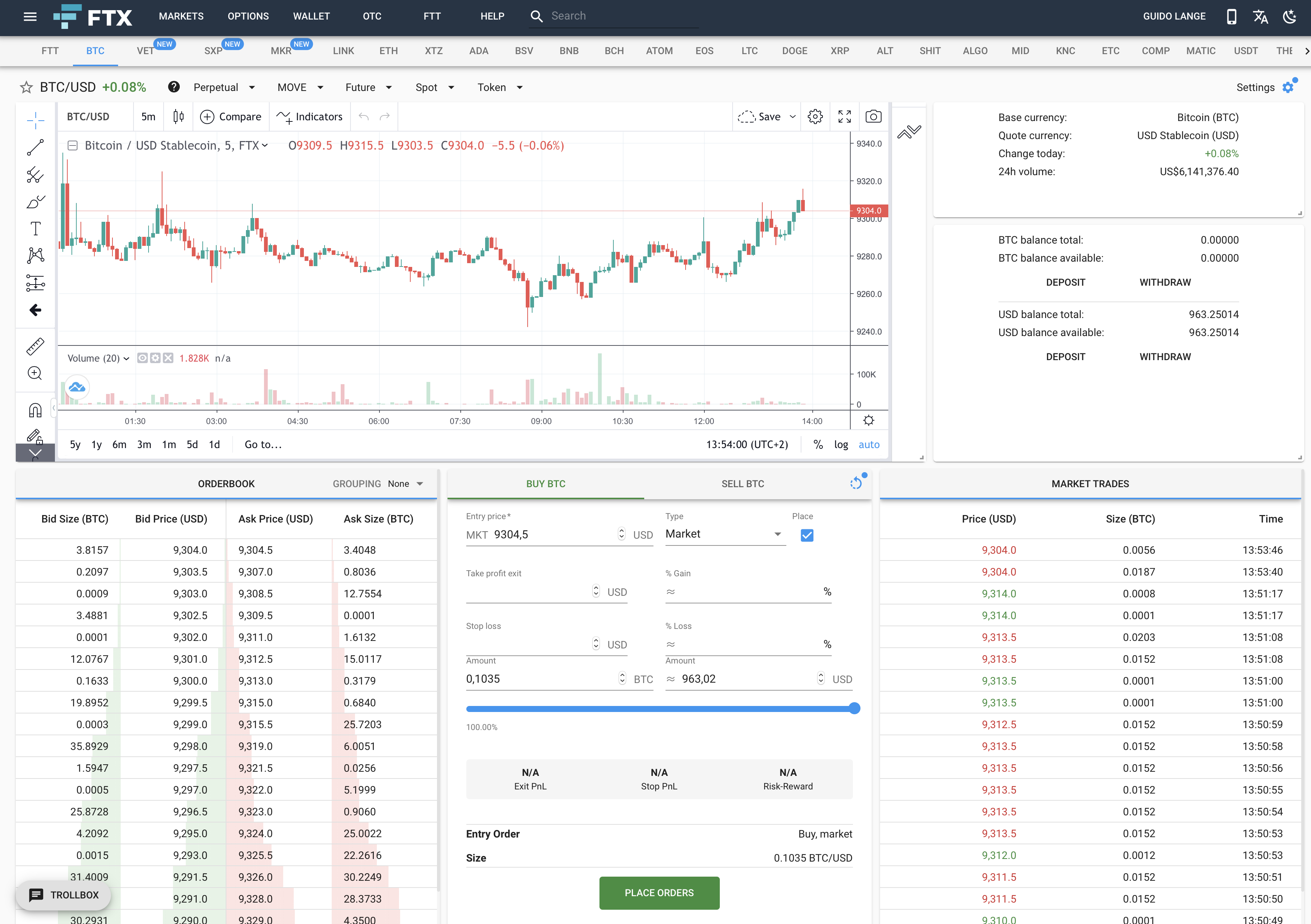Image resolution: width=1311 pixels, height=924 pixels.
Task: Click the camera/screenshot icon in chart
Action: (873, 117)
